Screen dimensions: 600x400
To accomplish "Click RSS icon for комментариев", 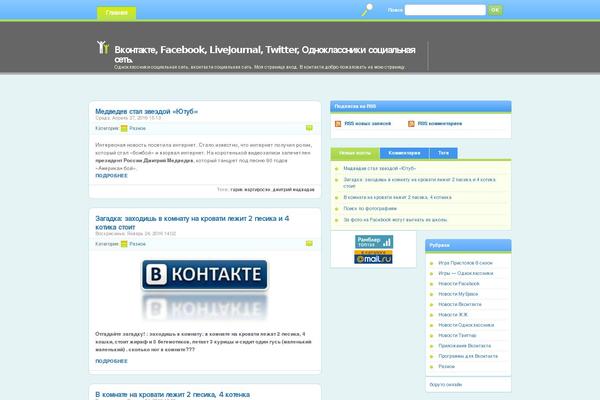I will [411, 124].
